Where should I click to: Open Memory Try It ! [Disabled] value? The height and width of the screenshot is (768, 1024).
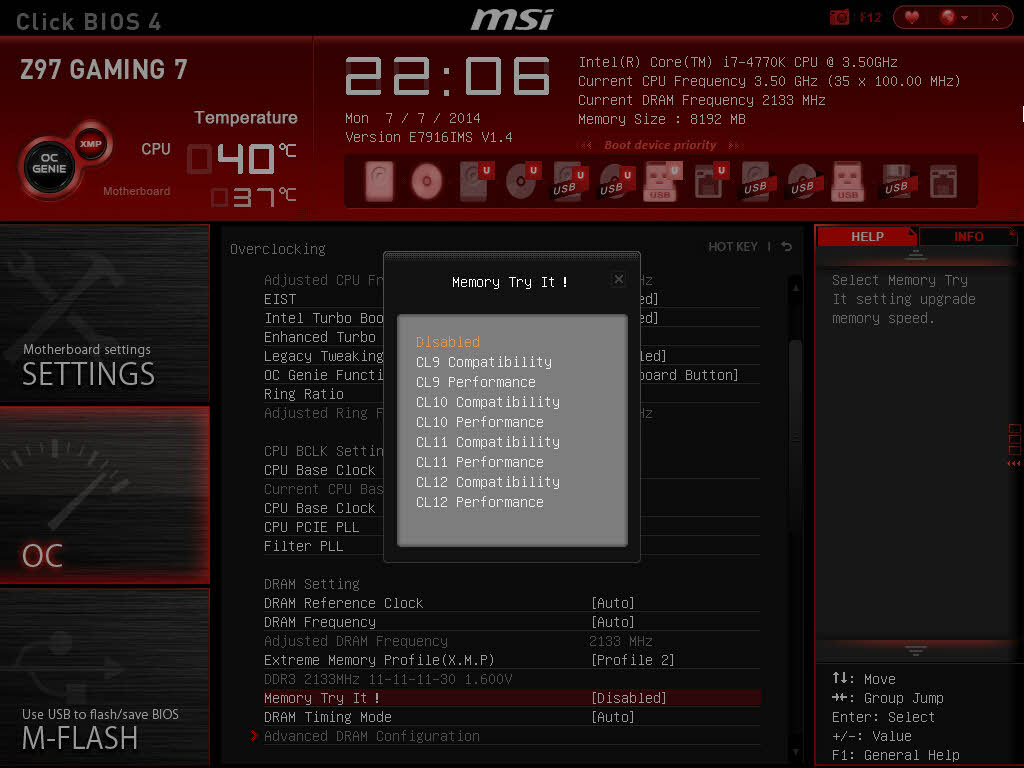pyautogui.click(x=628, y=698)
